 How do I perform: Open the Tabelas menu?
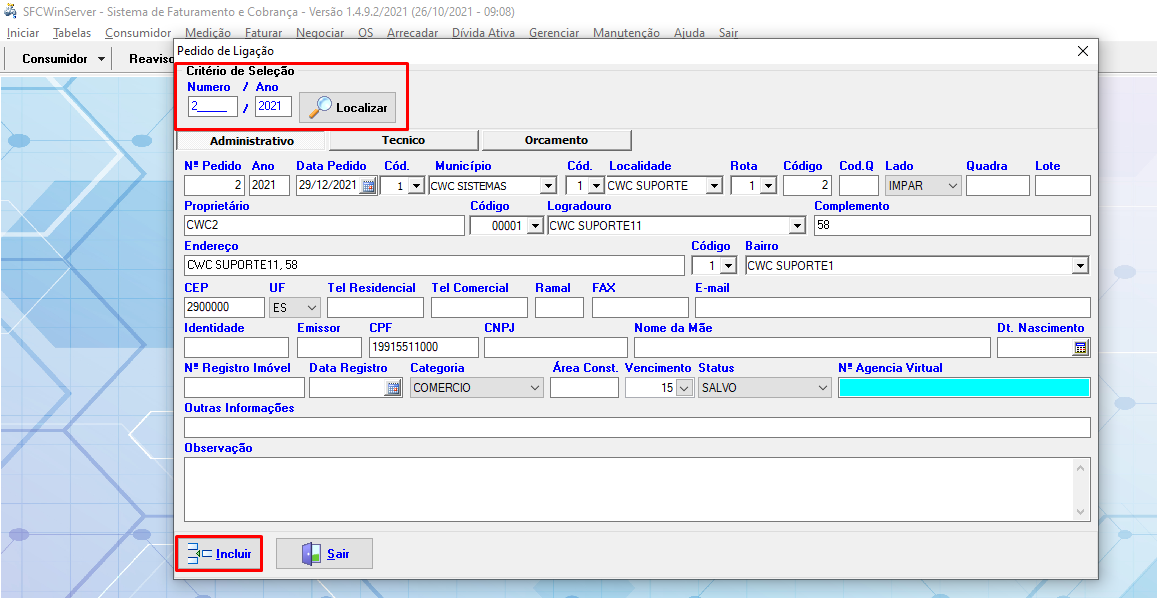(72, 33)
